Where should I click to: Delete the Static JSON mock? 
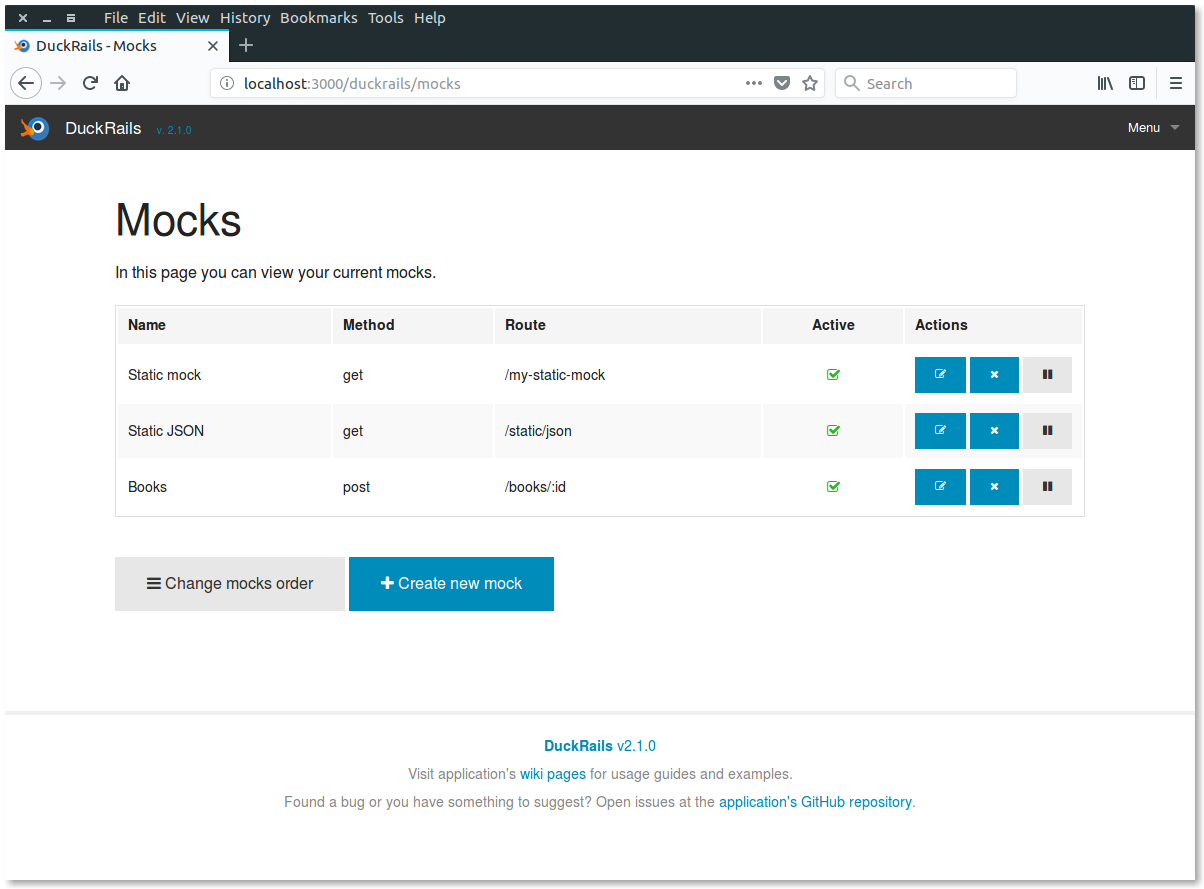tap(994, 431)
